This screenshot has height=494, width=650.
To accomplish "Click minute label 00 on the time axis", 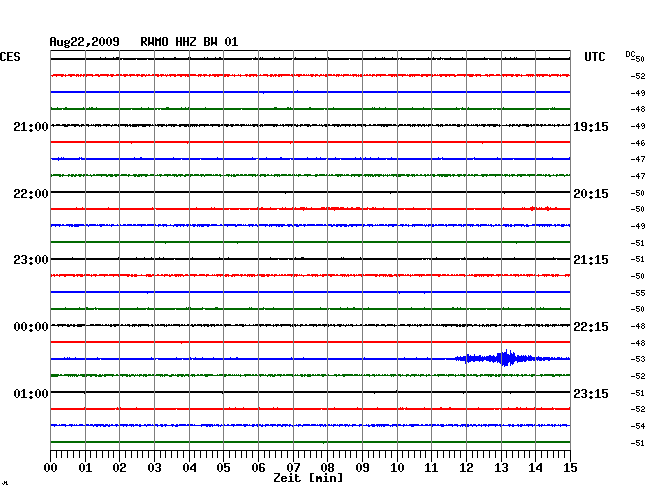I will pos(51,468).
